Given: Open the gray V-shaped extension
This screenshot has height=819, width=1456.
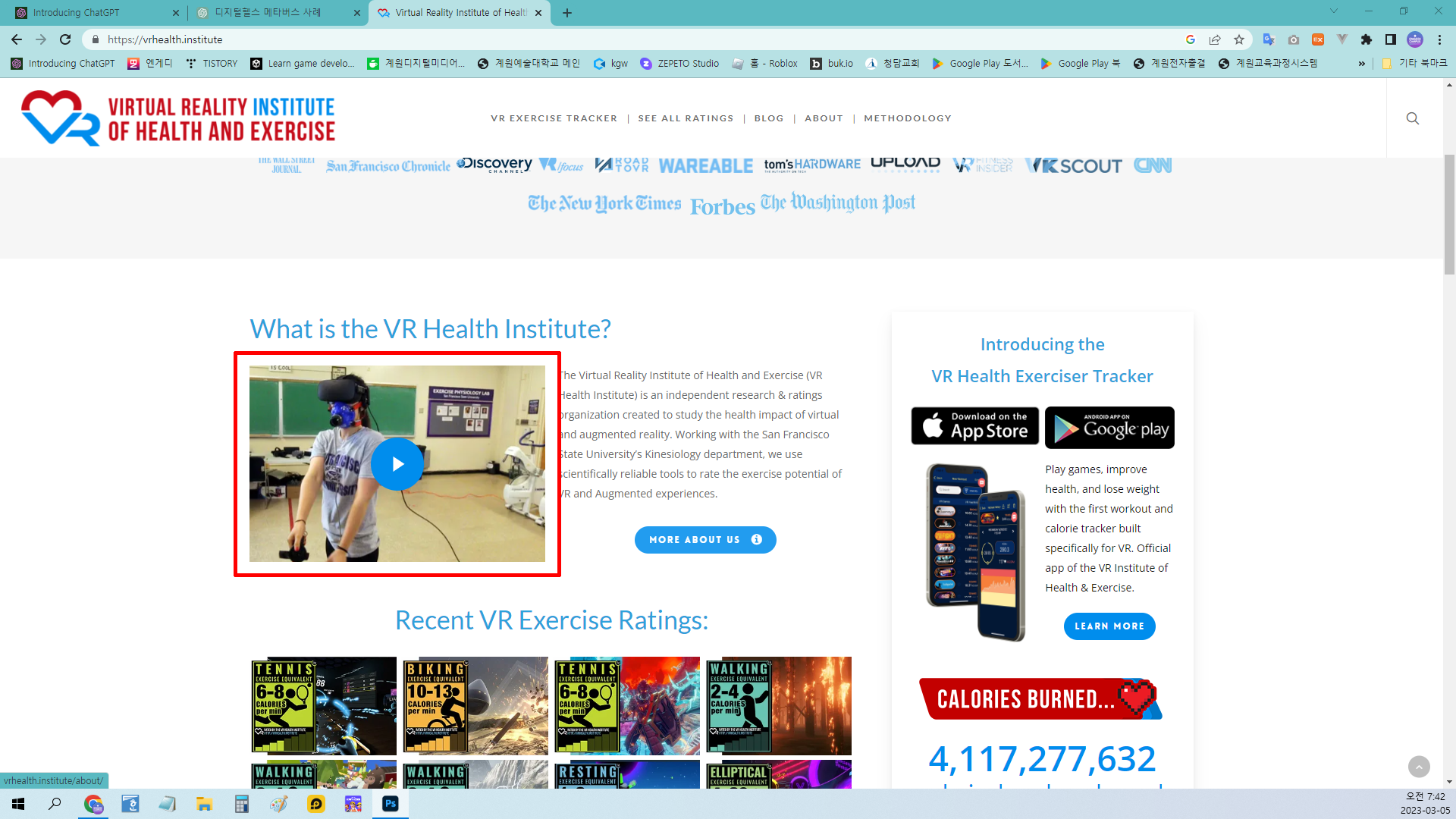Looking at the screenshot, I should tap(1342, 39).
